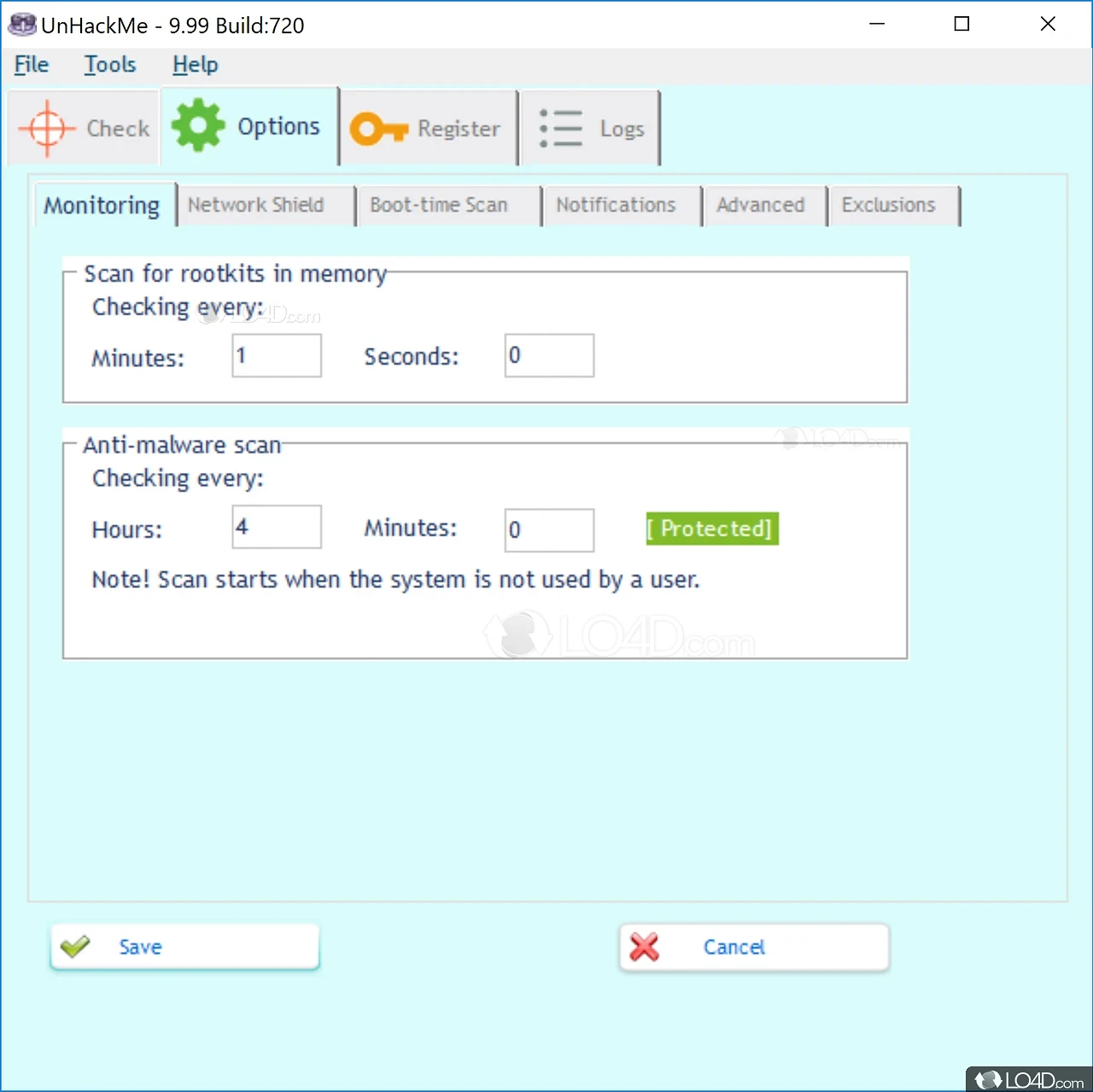Click the scan starts Note text
1093x1092 pixels.
tap(395, 580)
